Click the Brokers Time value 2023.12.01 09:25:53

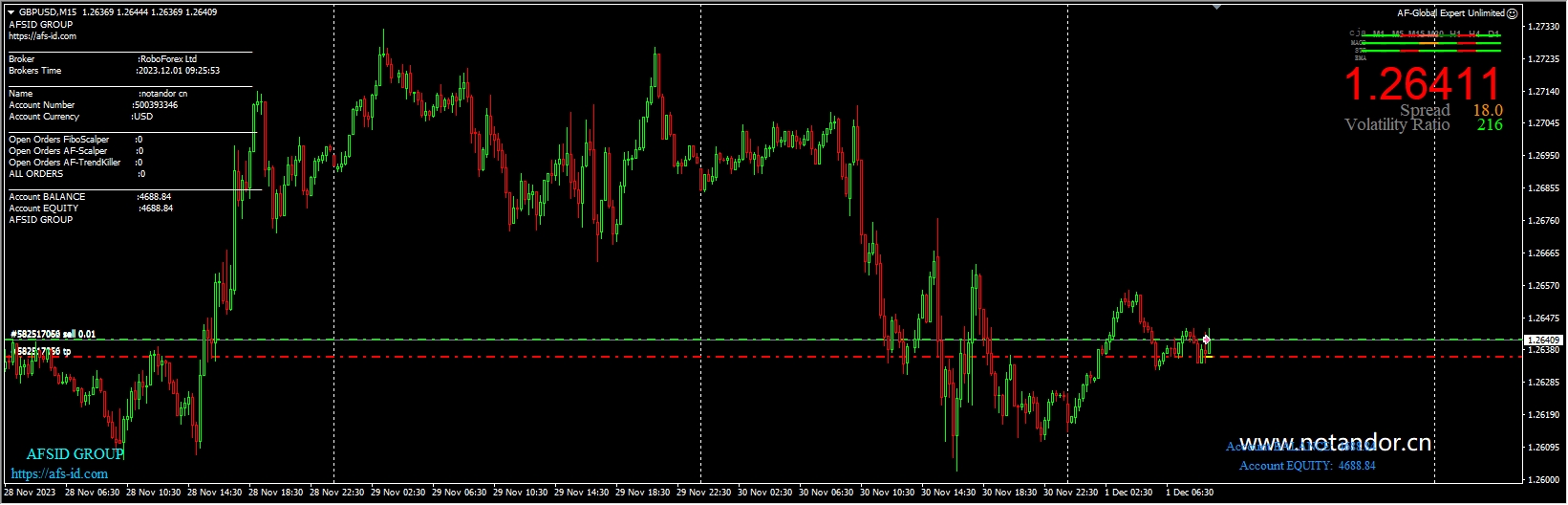pos(178,71)
